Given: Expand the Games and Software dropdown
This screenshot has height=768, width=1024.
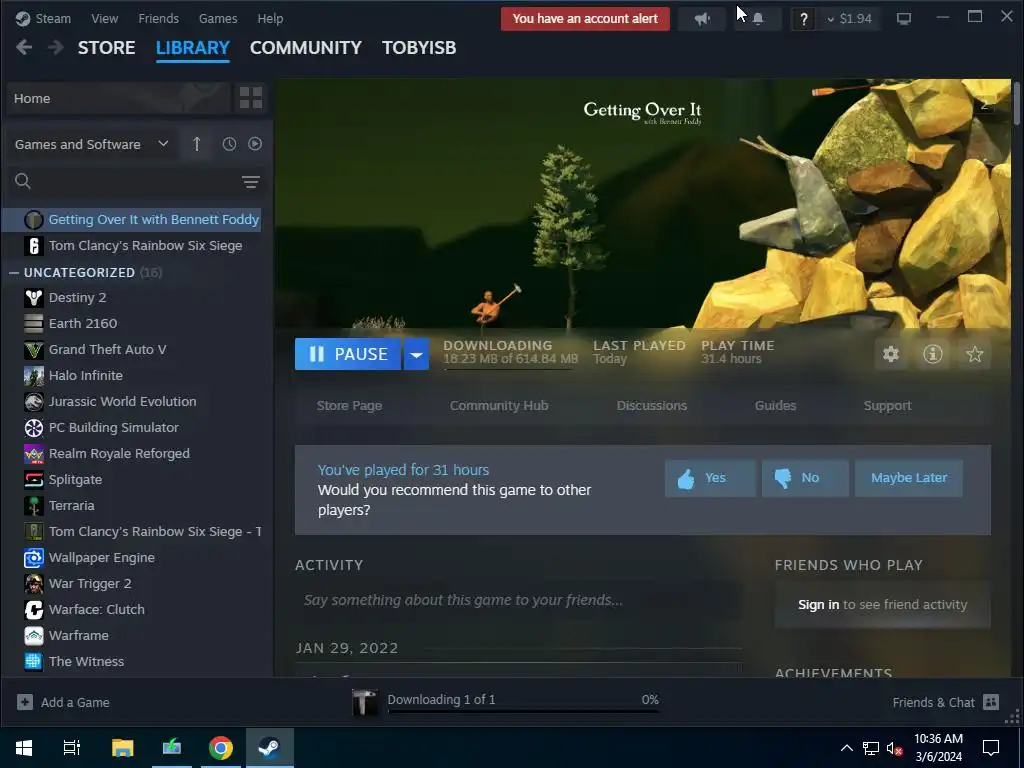Looking at the screenshot, I should [x=91, y=144].
